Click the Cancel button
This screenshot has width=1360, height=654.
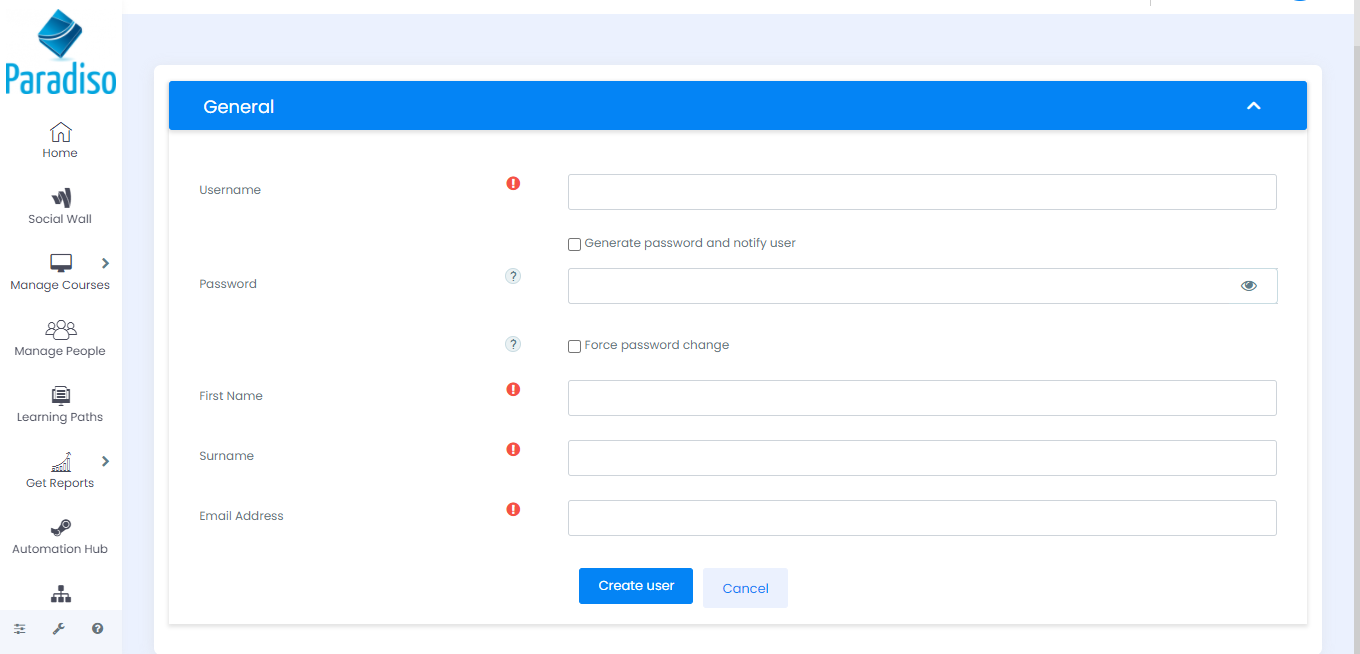(x=745, y=588)
